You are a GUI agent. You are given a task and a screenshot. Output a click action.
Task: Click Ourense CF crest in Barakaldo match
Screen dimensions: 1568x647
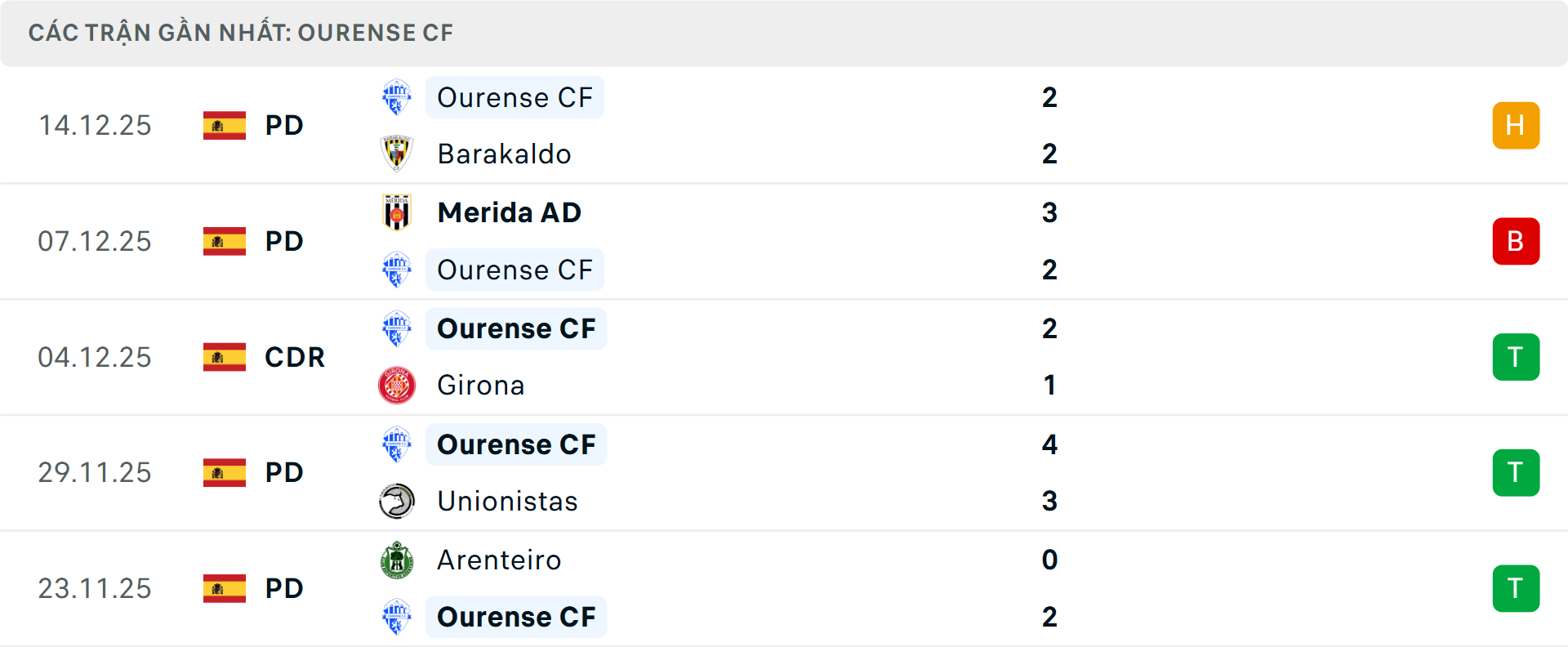point(397,97)
